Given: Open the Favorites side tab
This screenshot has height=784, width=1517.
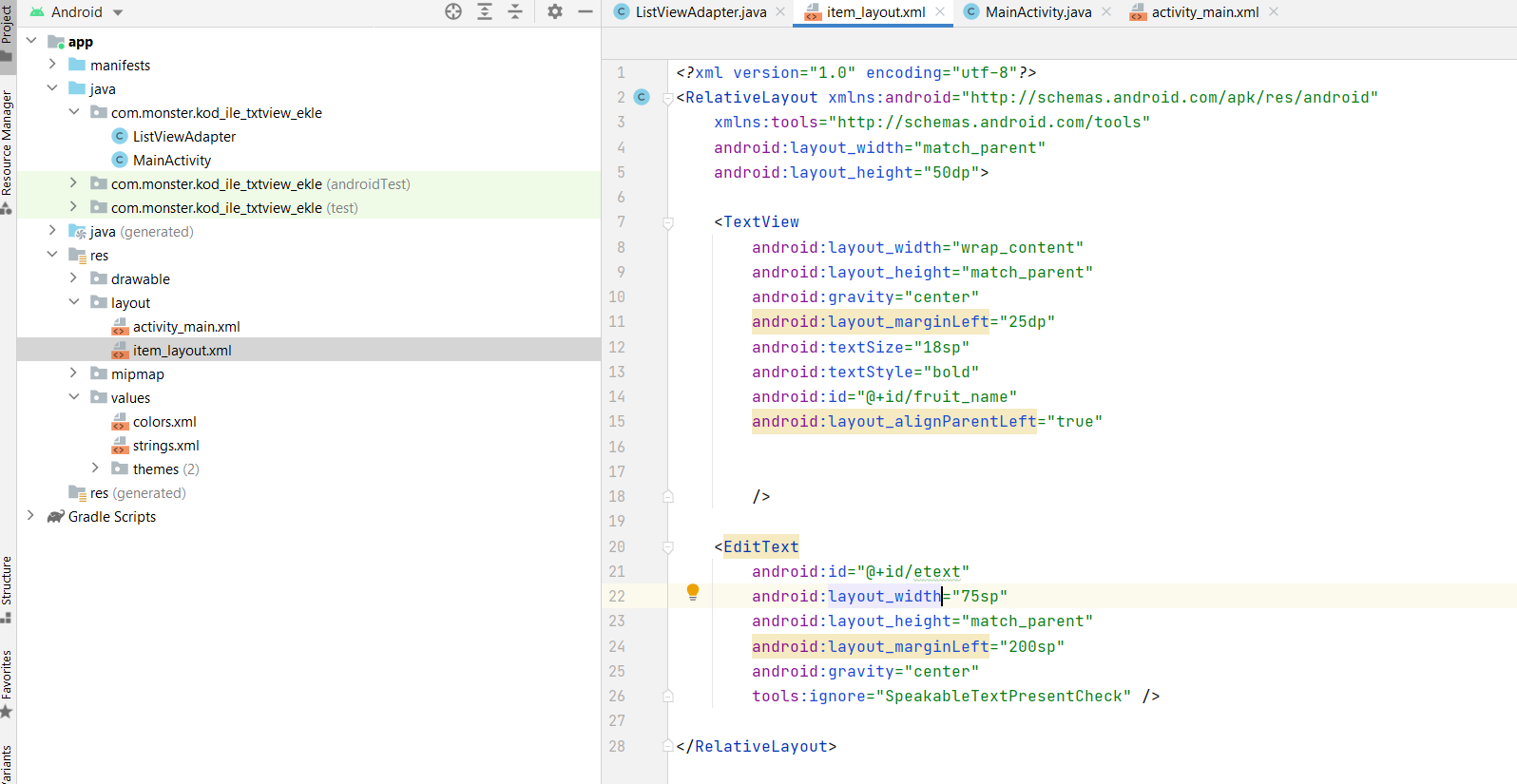Looking at the screenshot, I should [7, 684].
